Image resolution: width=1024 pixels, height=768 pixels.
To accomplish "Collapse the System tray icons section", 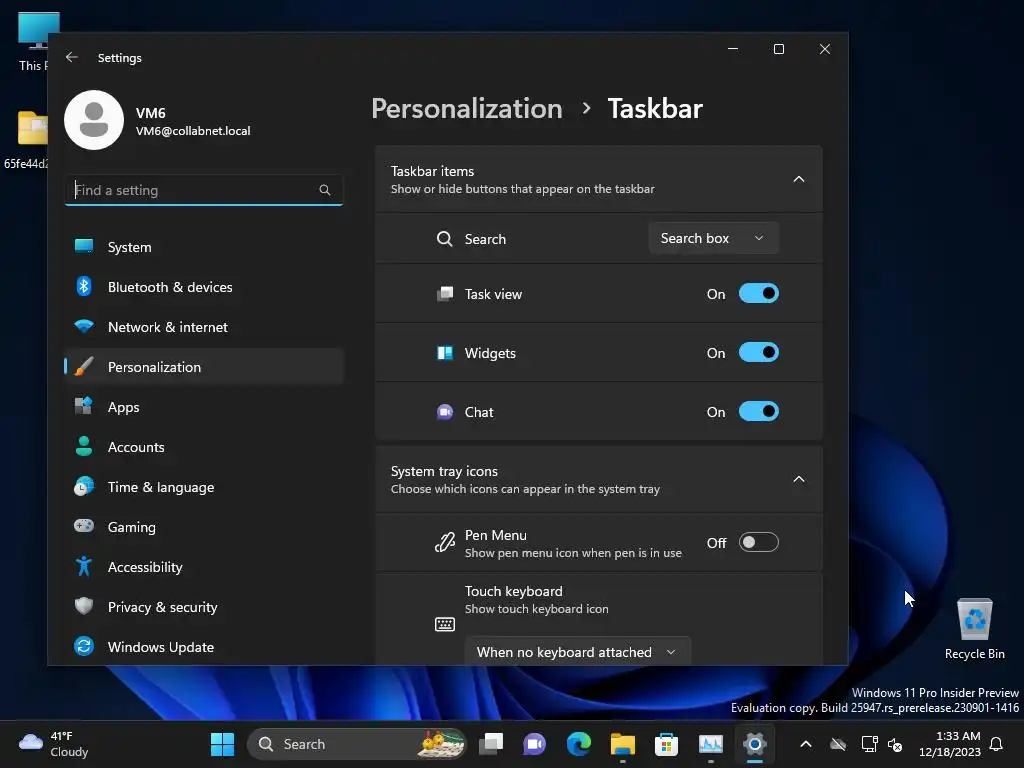I will 799,479.
